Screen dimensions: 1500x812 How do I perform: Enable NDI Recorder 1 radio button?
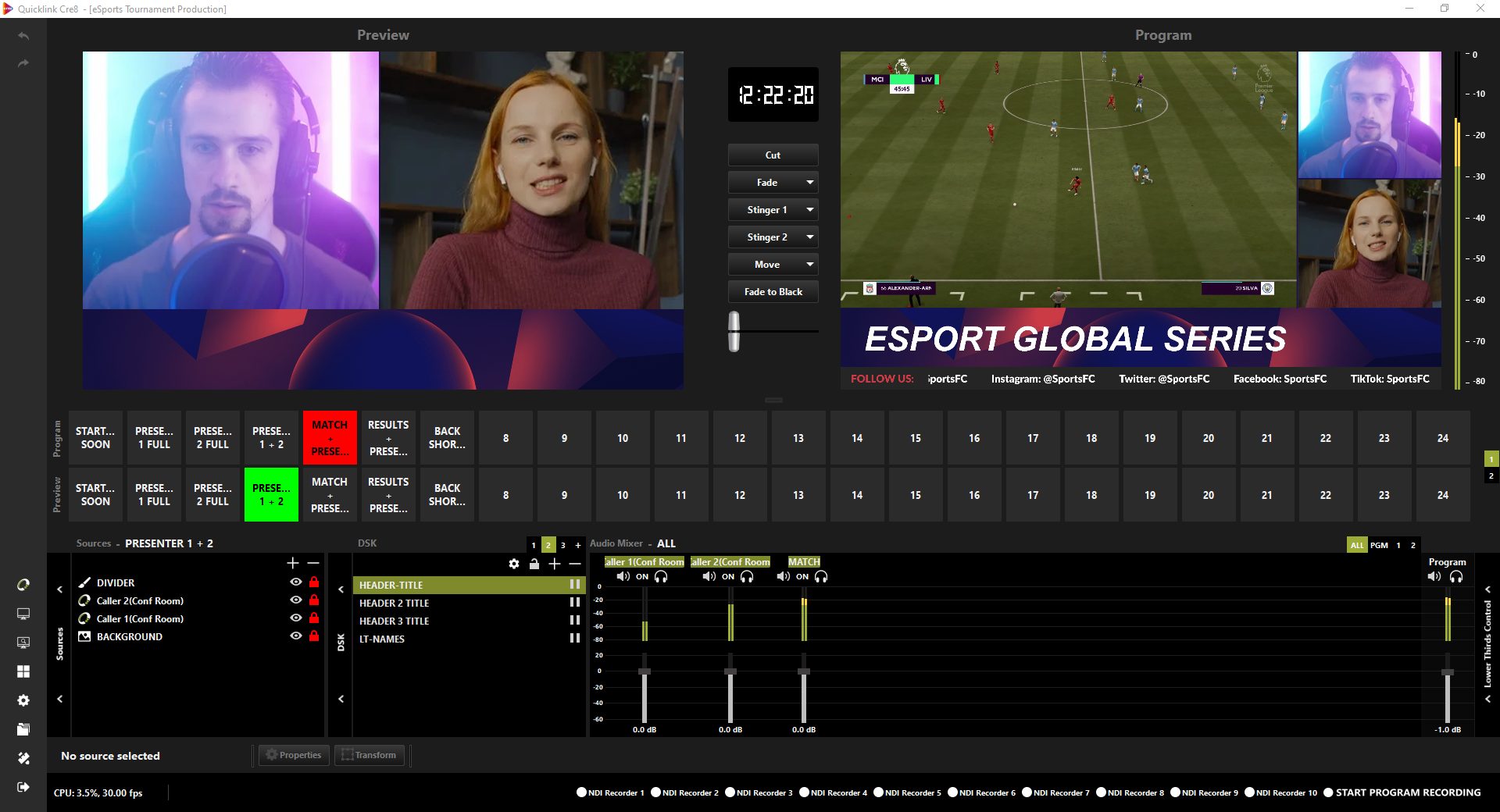click(581, 792)
